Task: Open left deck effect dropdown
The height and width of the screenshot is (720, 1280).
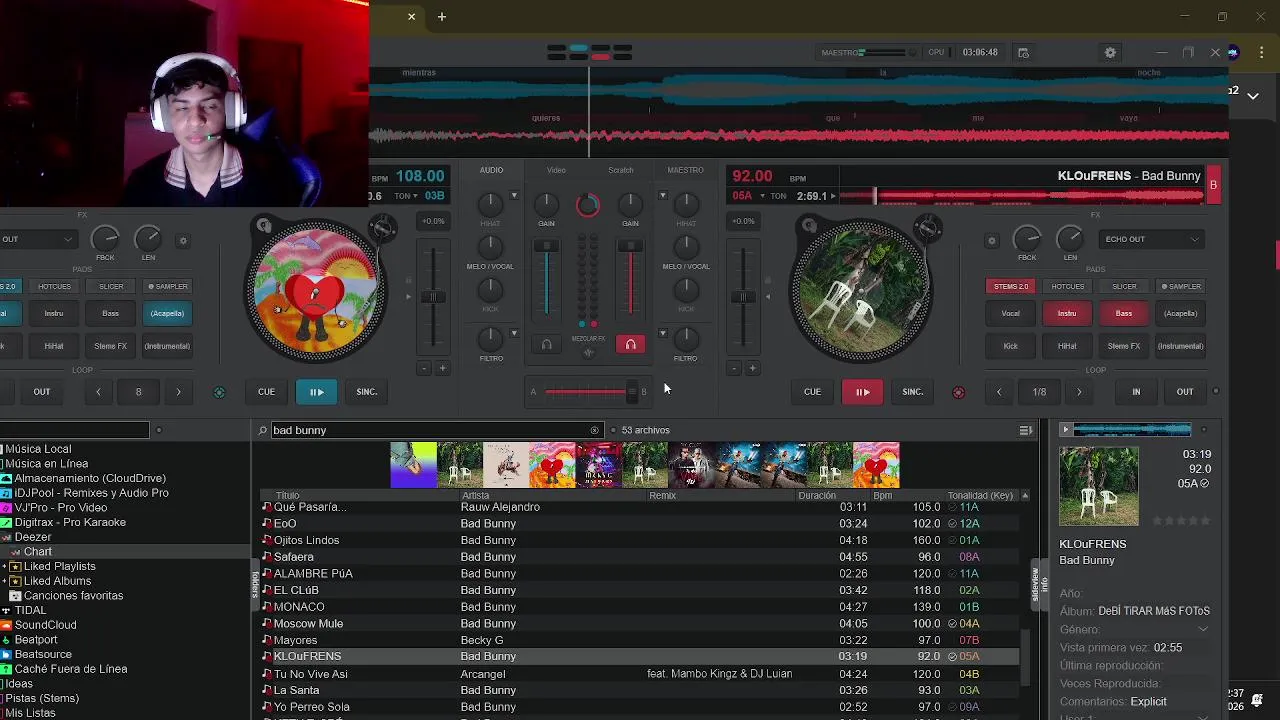Action: coord(38,239)
